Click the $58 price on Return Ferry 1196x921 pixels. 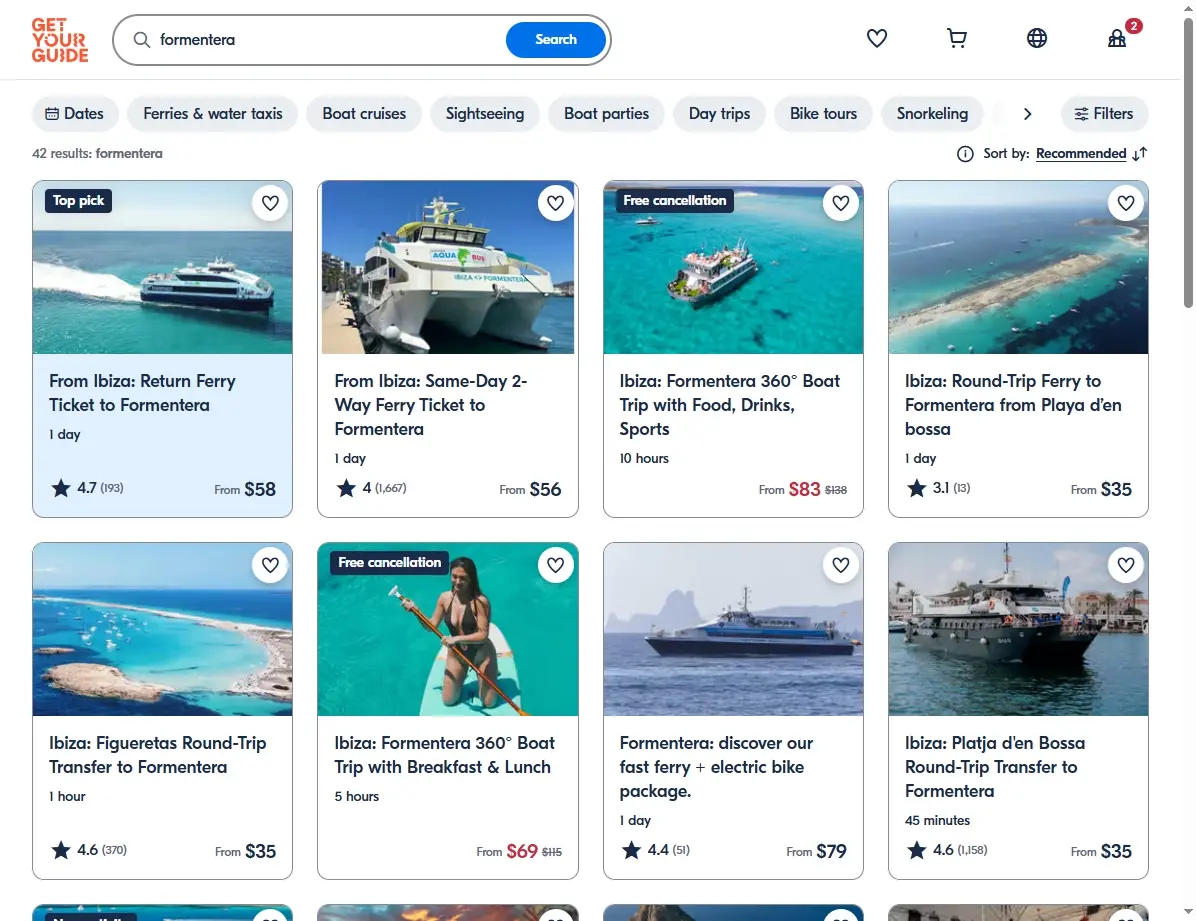pos(260,489)
